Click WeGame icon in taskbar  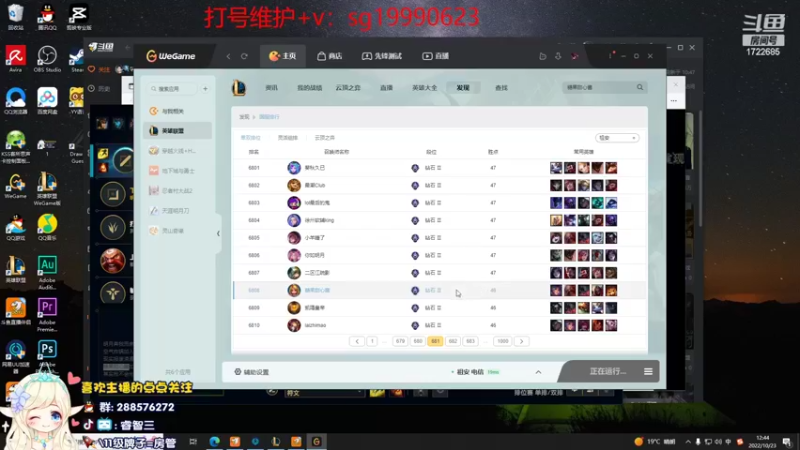point(316,441)
